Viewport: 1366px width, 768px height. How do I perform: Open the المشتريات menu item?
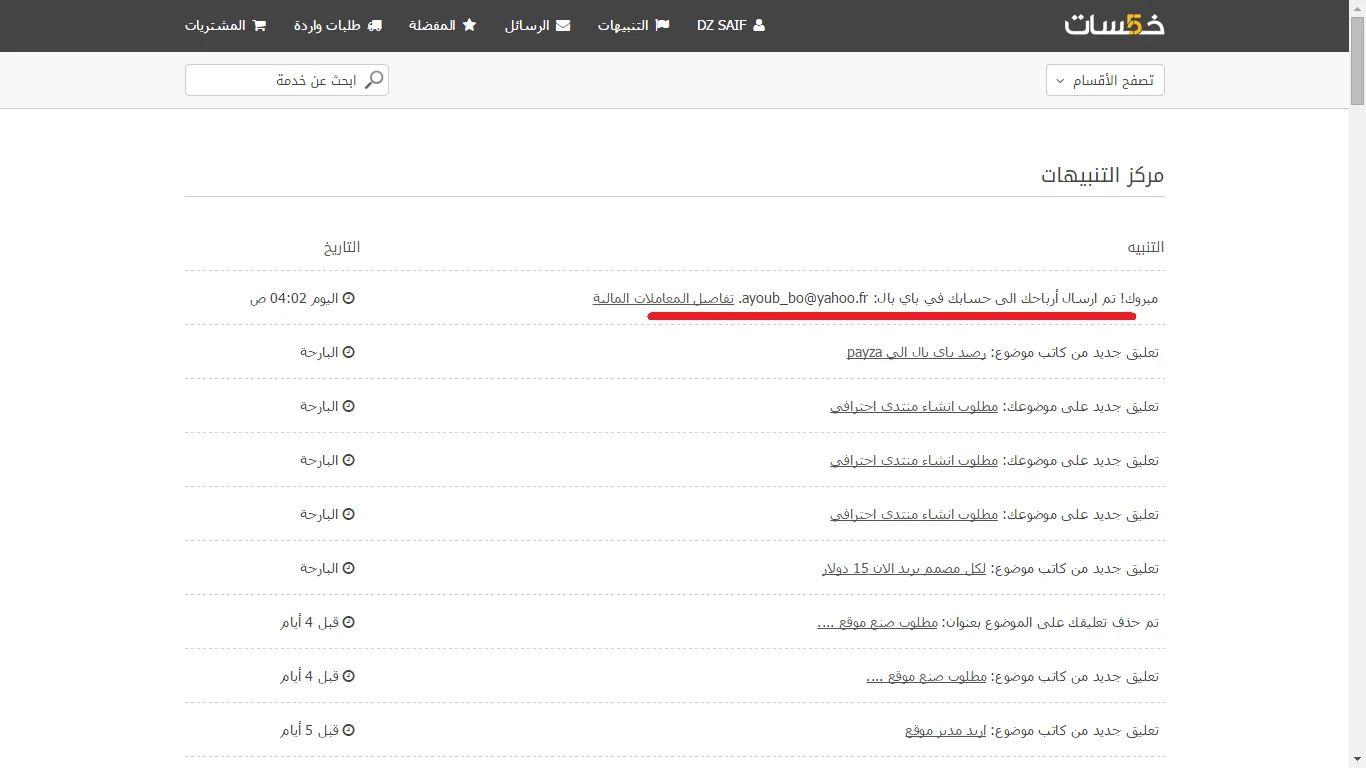pos(215,26)
